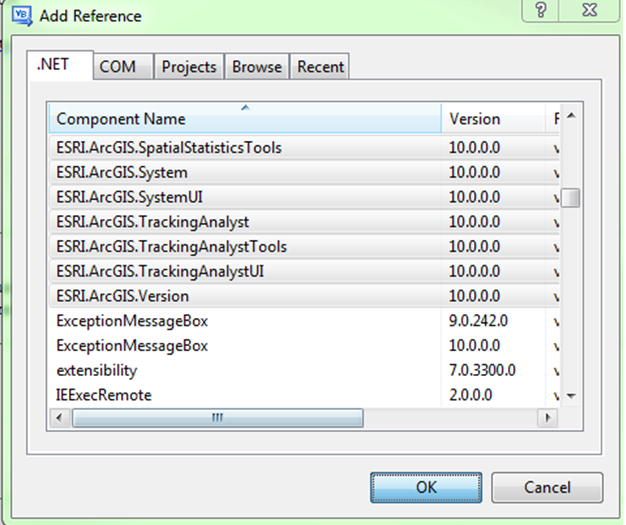
Task: Click the vertical scrollbar up arrow
Action: point(571,116)
